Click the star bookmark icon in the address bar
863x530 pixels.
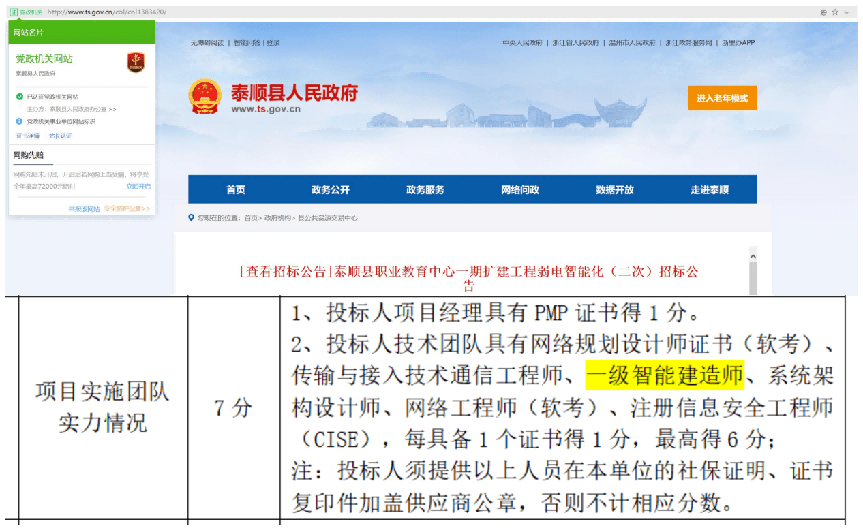point(835,12)
